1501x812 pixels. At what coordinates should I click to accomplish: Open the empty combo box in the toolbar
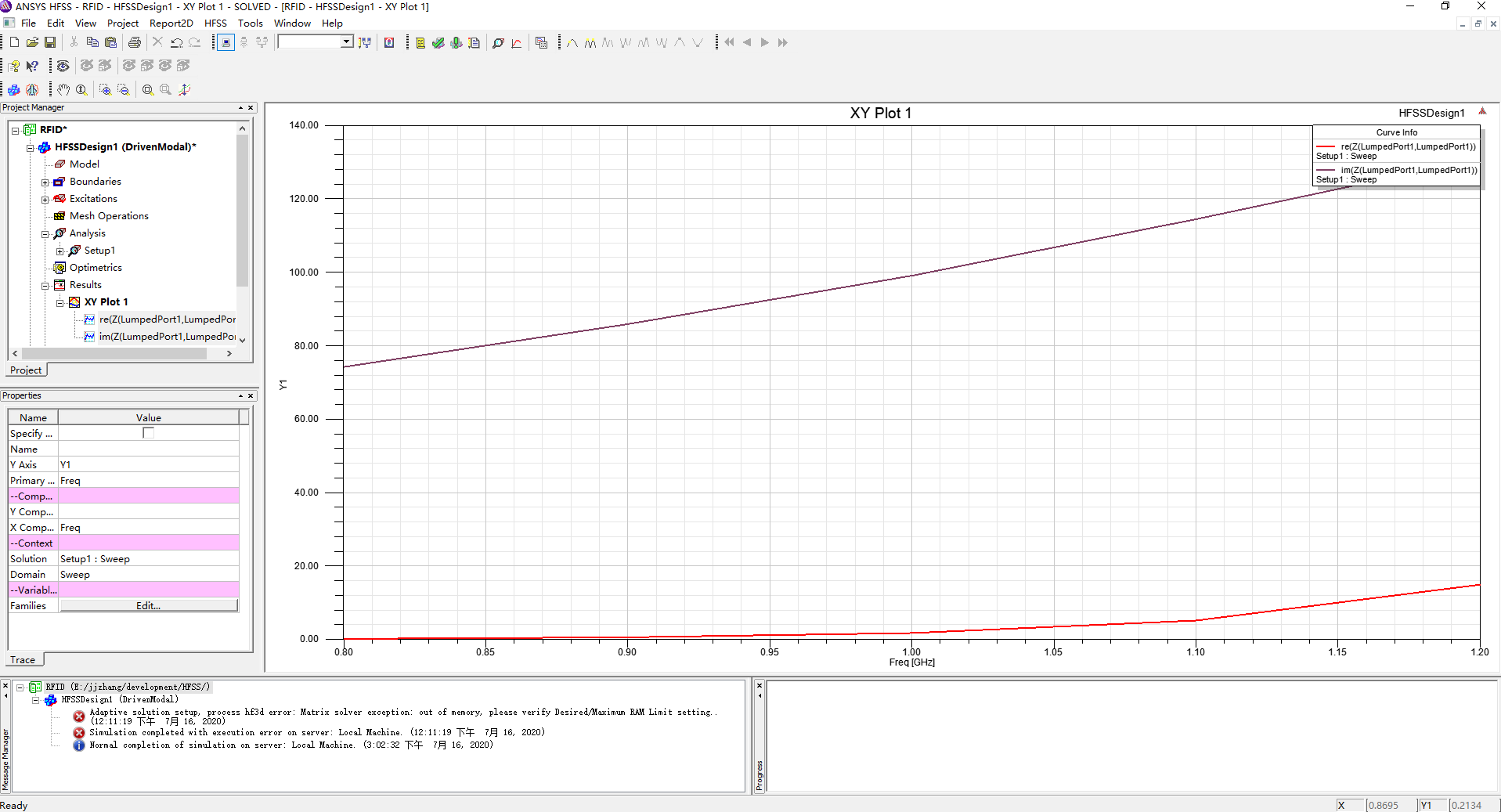click(315, 42)
